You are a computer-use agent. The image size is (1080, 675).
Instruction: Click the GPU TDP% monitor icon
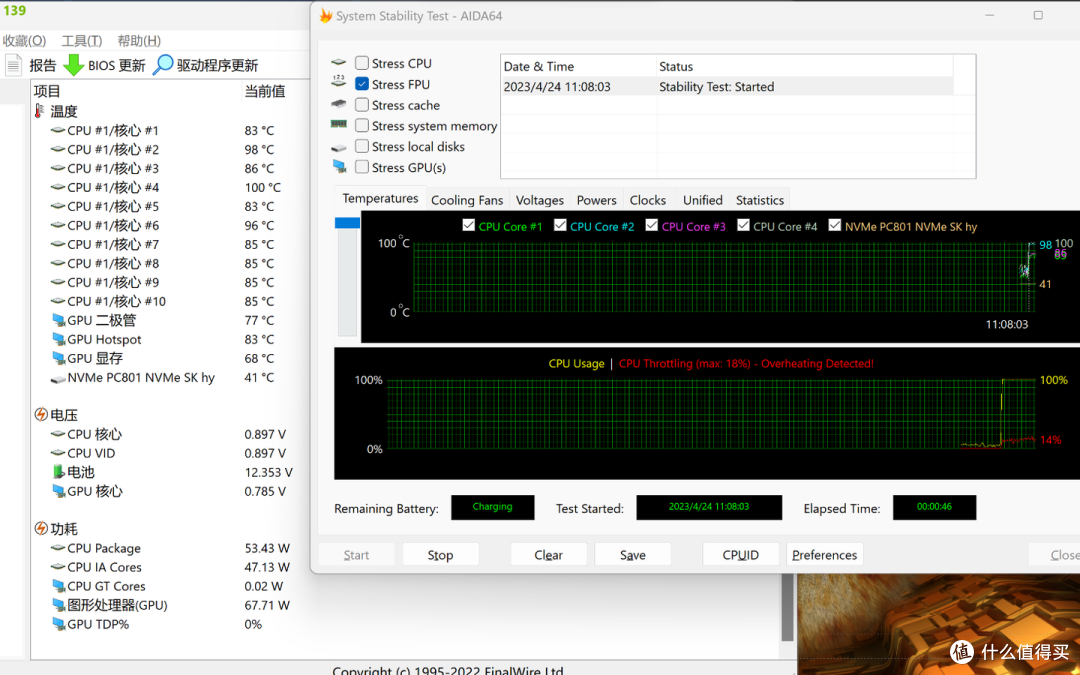point(59,624)
